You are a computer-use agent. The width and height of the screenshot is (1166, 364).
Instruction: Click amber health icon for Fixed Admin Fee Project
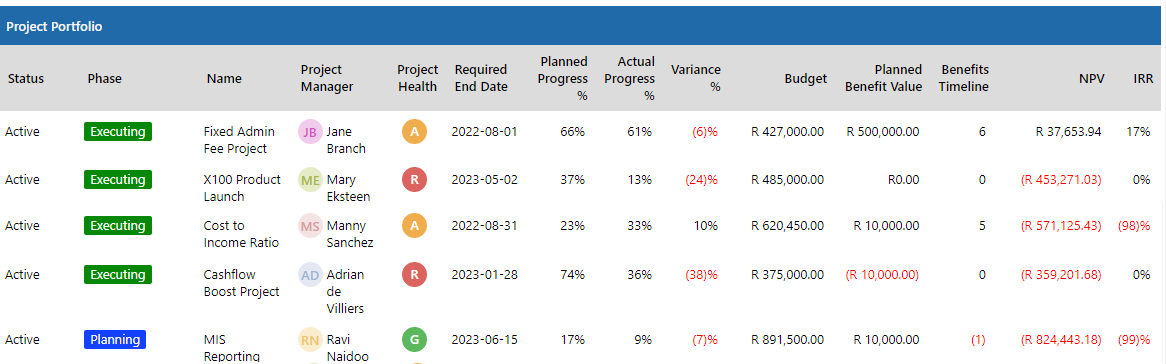(x=415, y=132)
